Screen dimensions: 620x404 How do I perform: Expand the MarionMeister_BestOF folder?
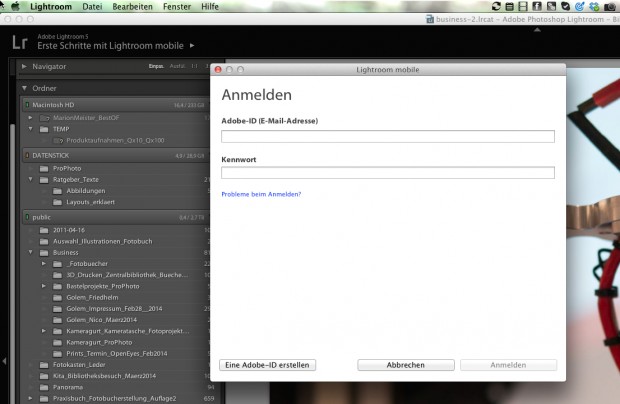coord(30,118)
